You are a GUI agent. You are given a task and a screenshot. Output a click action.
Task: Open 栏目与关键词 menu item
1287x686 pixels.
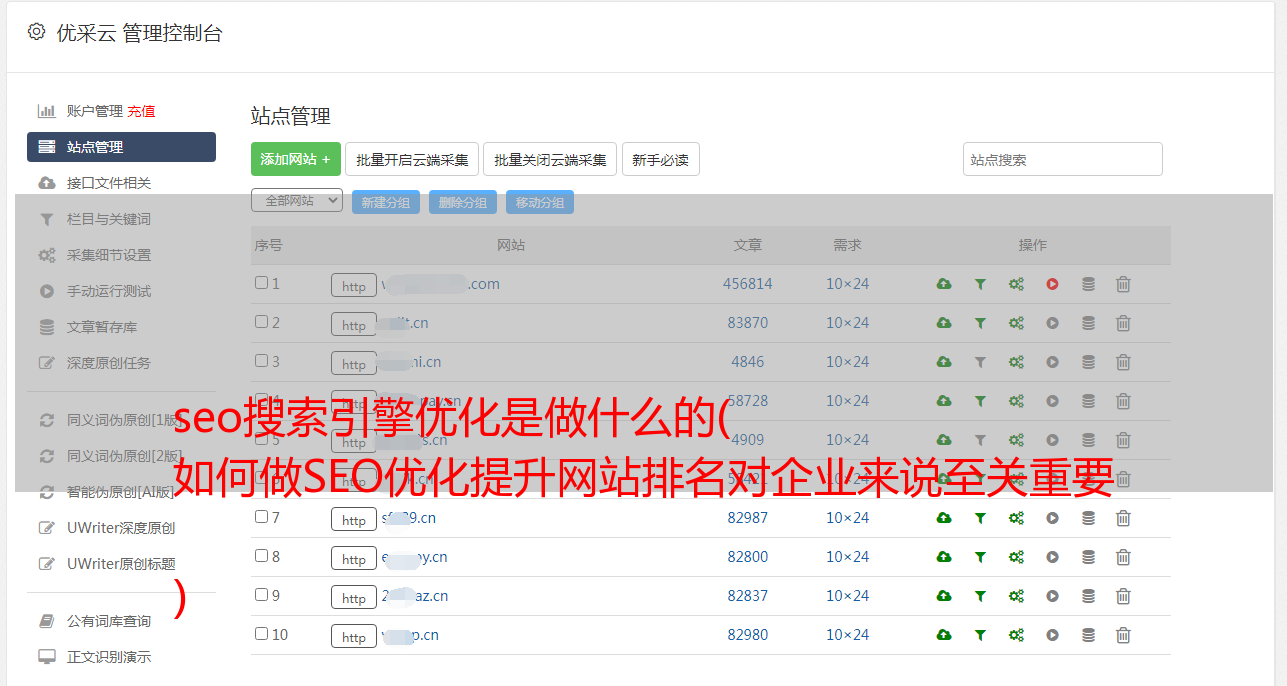tap(109, 219)
